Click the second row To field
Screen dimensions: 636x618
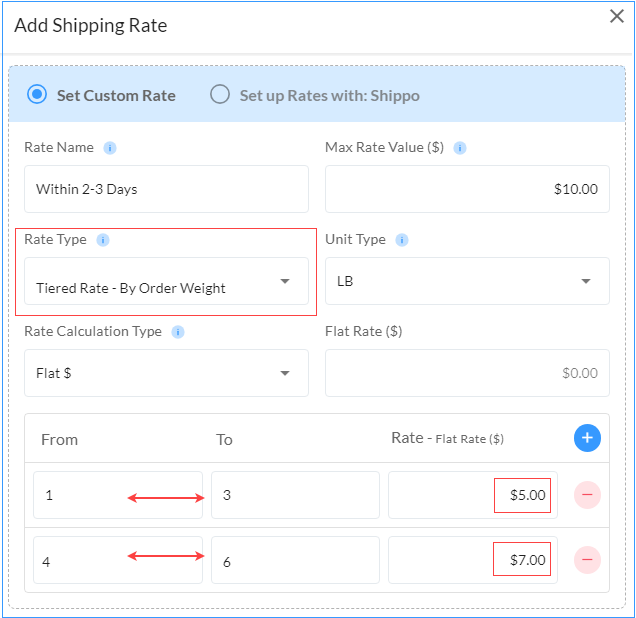(x=295, y=561)
